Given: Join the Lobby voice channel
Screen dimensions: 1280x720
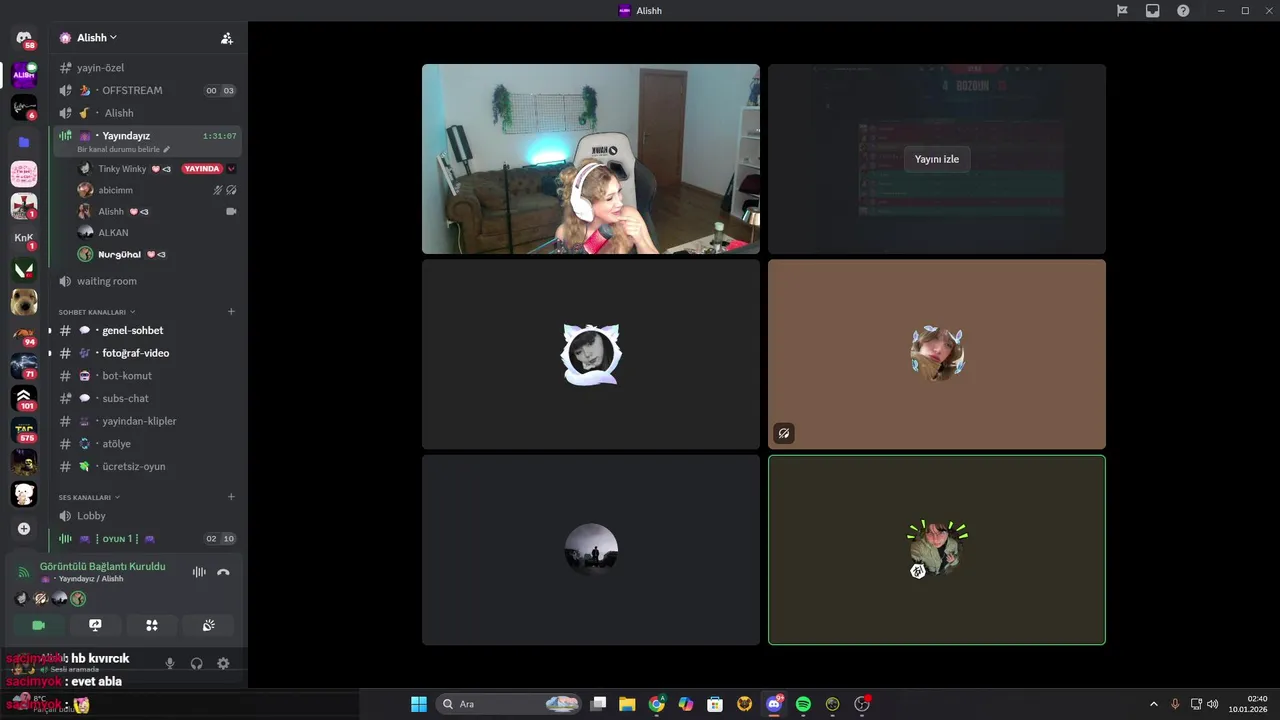Looking at the screenshot, I should click(x=146, y=516).
